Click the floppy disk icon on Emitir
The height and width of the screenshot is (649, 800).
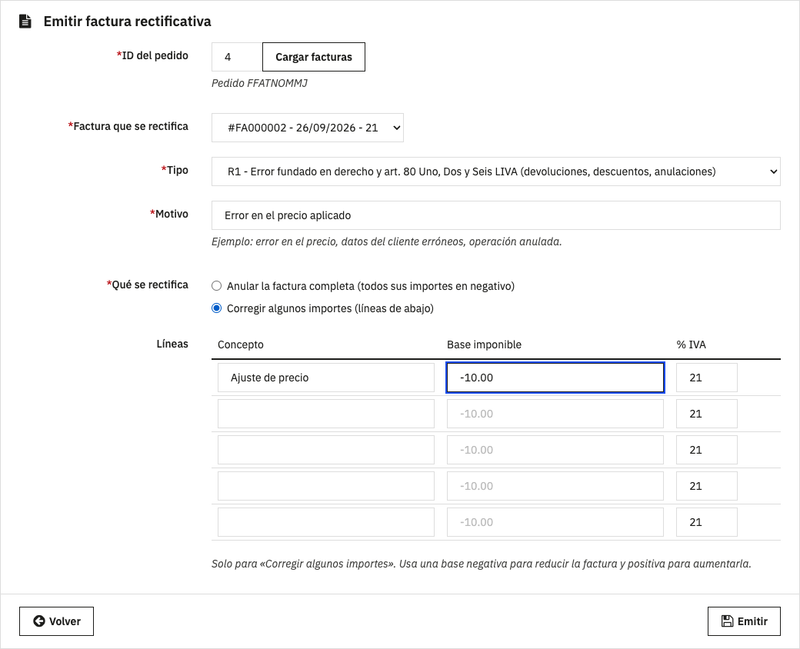click(x=727, y=621)
